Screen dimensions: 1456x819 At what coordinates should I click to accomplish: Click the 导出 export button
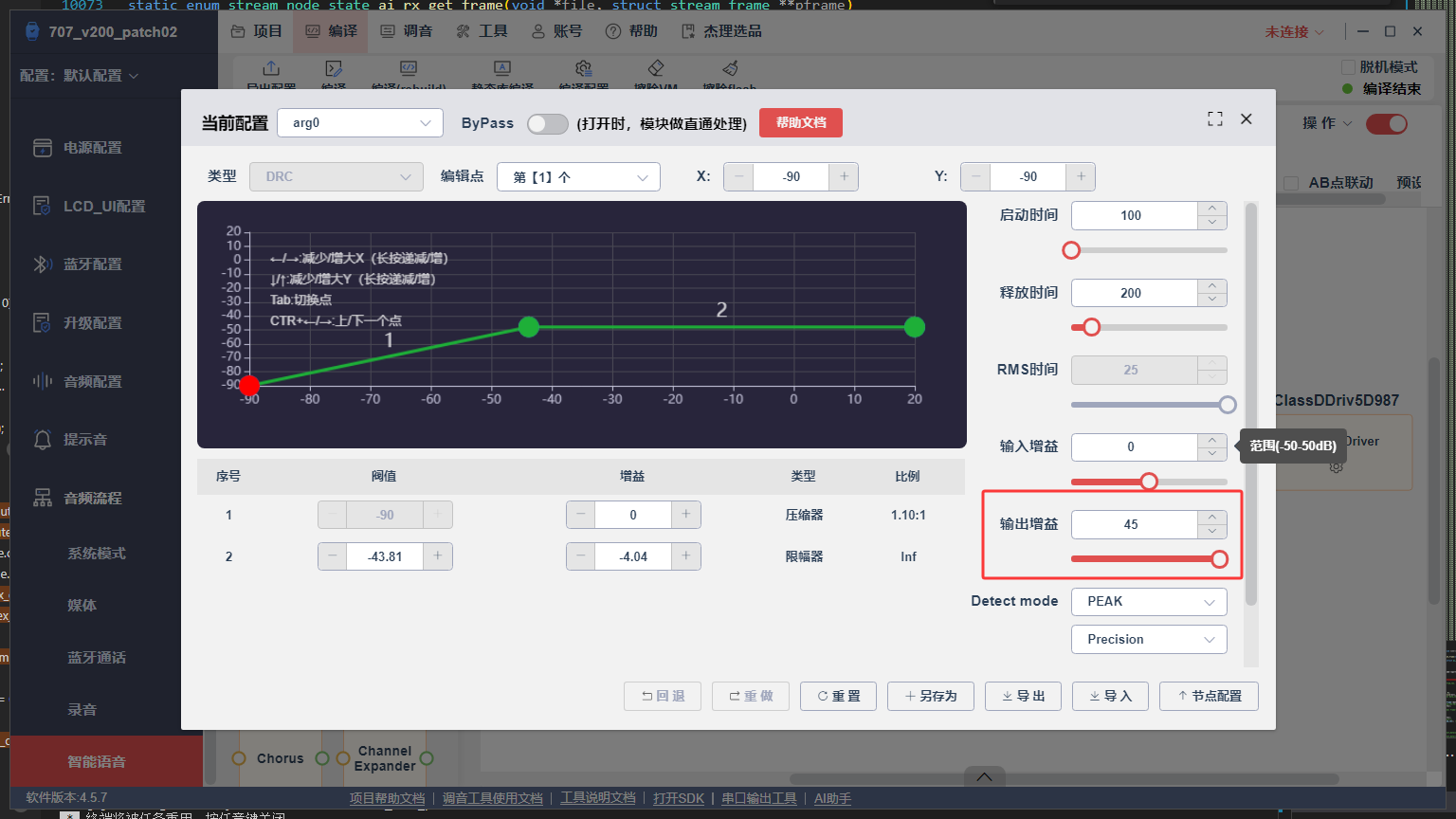1023,696
